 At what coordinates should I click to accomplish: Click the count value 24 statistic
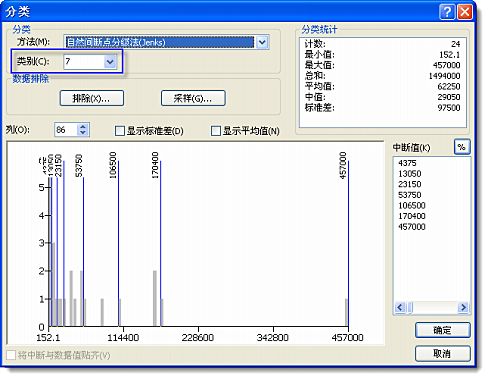[x=456, y=44]
